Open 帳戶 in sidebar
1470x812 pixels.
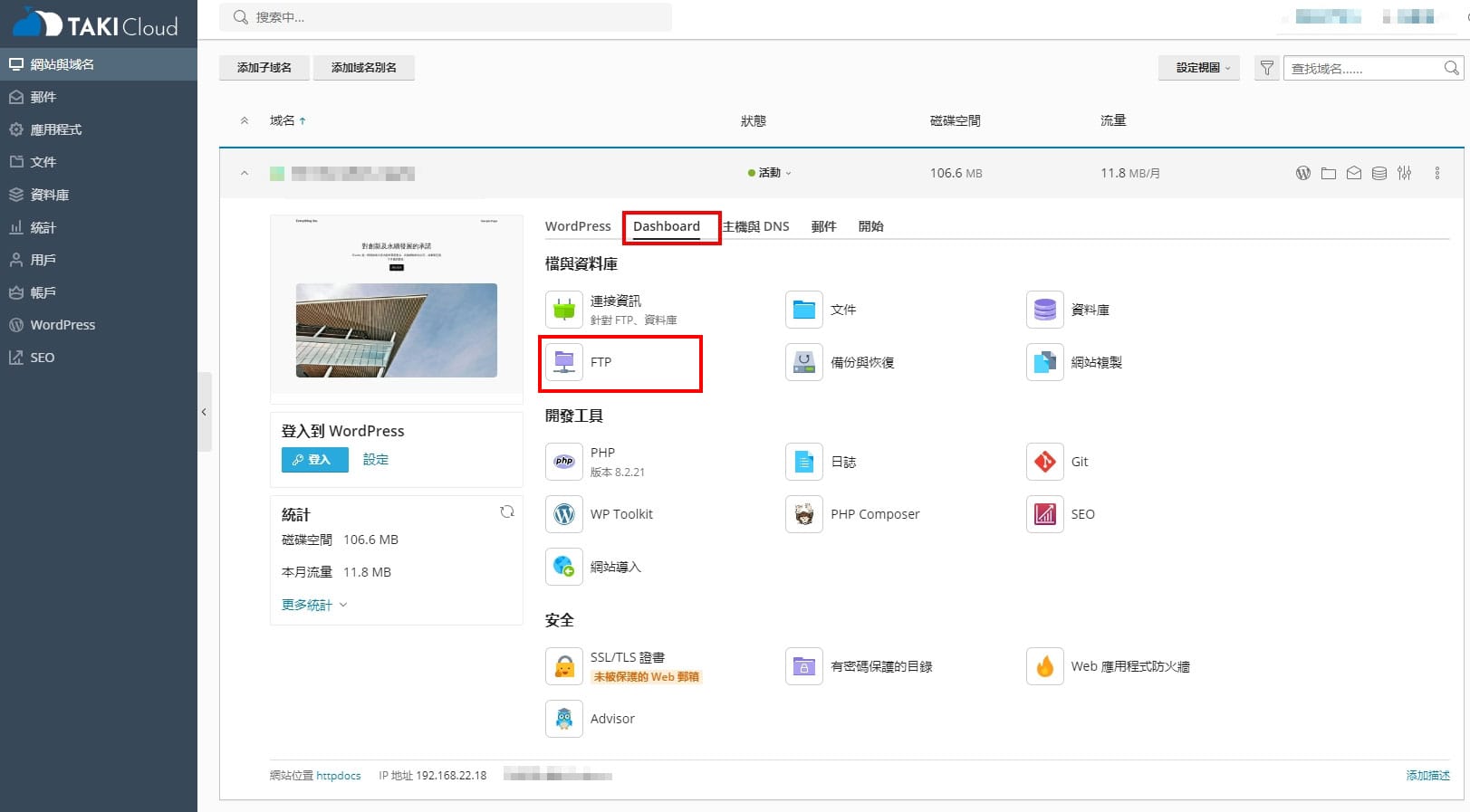click(99, 292)
